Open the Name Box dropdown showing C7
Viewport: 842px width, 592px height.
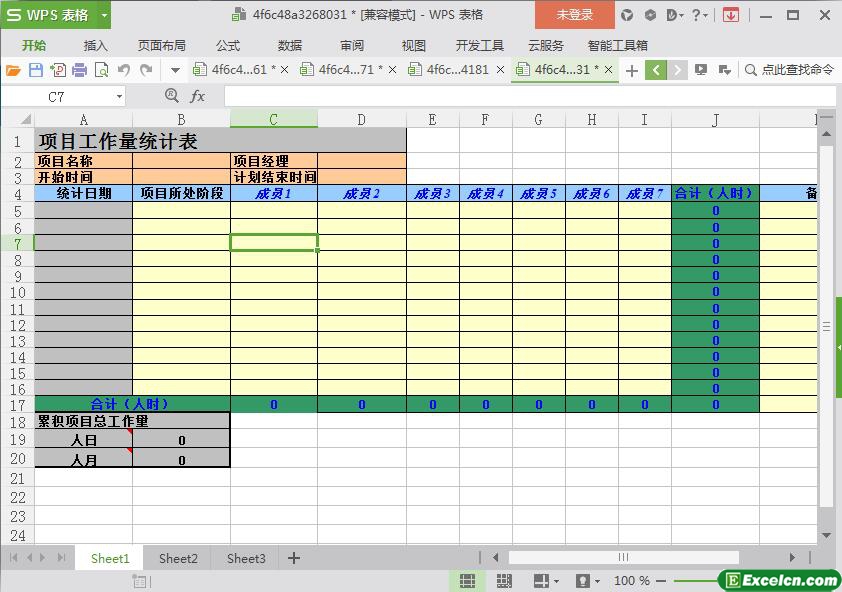pos(119,97)
